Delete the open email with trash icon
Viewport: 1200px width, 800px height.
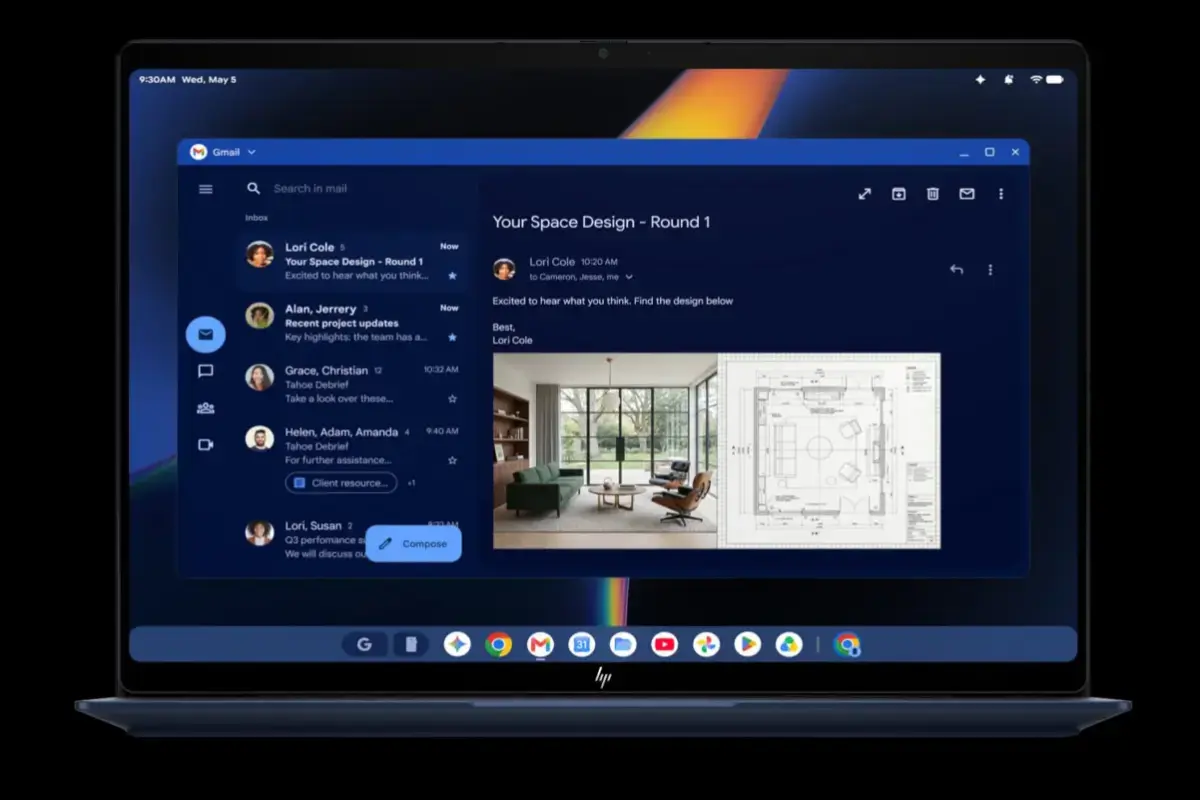pos(933,194)
